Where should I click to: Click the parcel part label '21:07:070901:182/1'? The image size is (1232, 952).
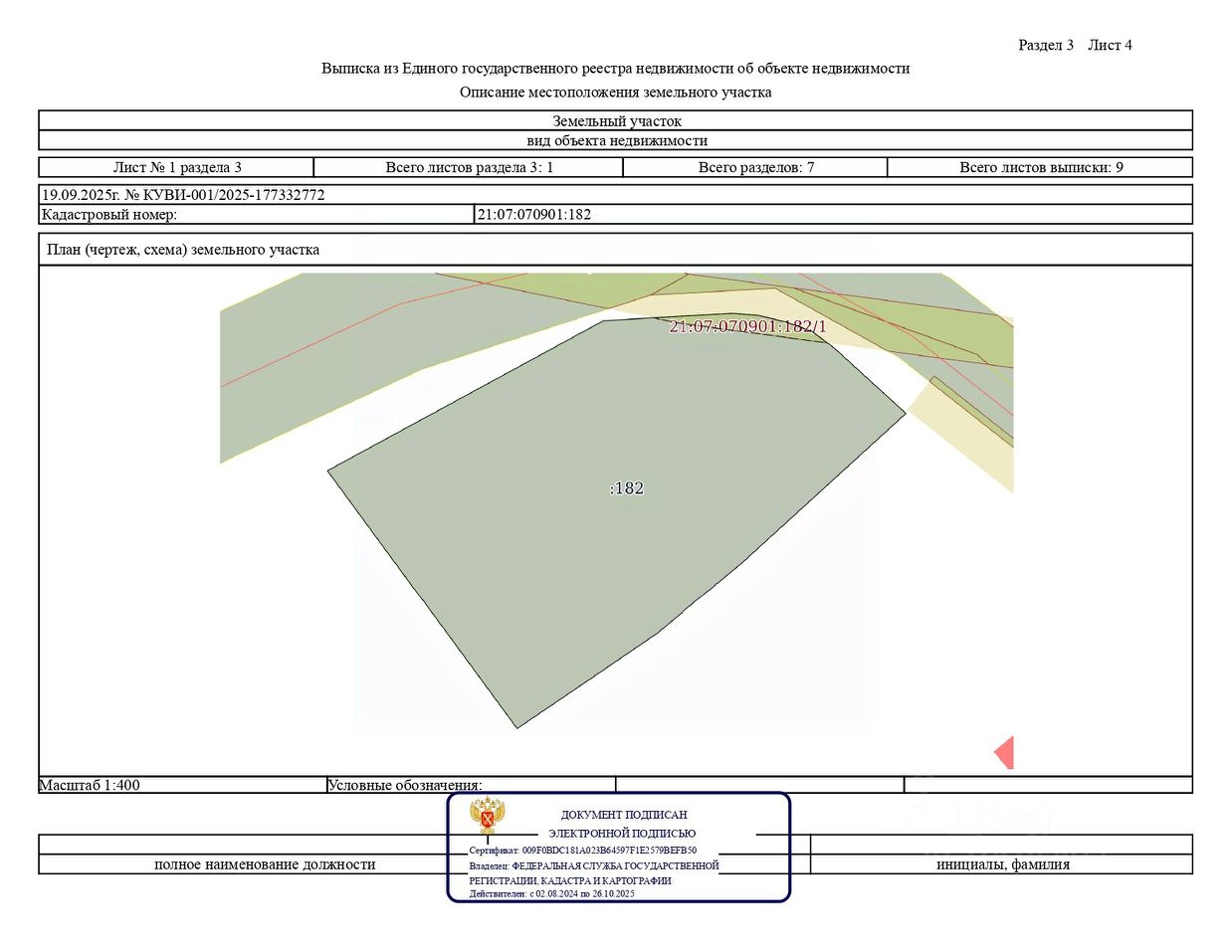pos(747,326)
